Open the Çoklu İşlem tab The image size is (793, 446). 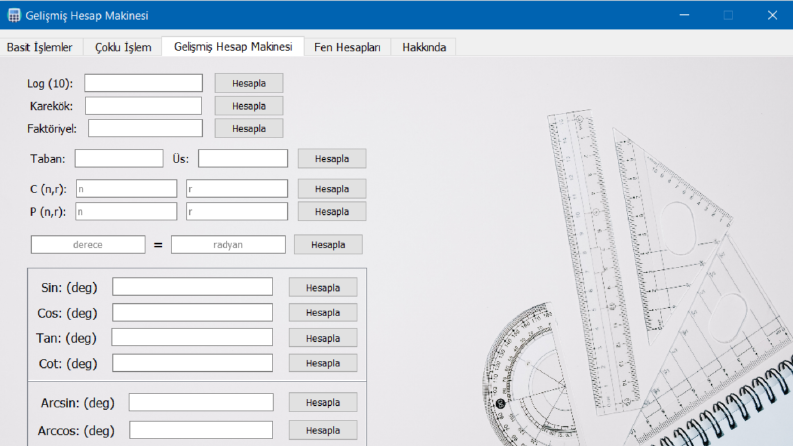(x=123, y=47)
